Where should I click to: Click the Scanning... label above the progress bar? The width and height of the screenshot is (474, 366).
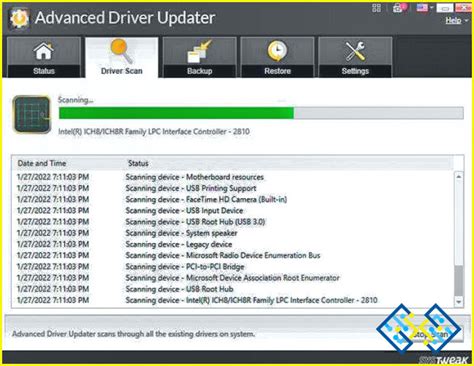[76, 100]
